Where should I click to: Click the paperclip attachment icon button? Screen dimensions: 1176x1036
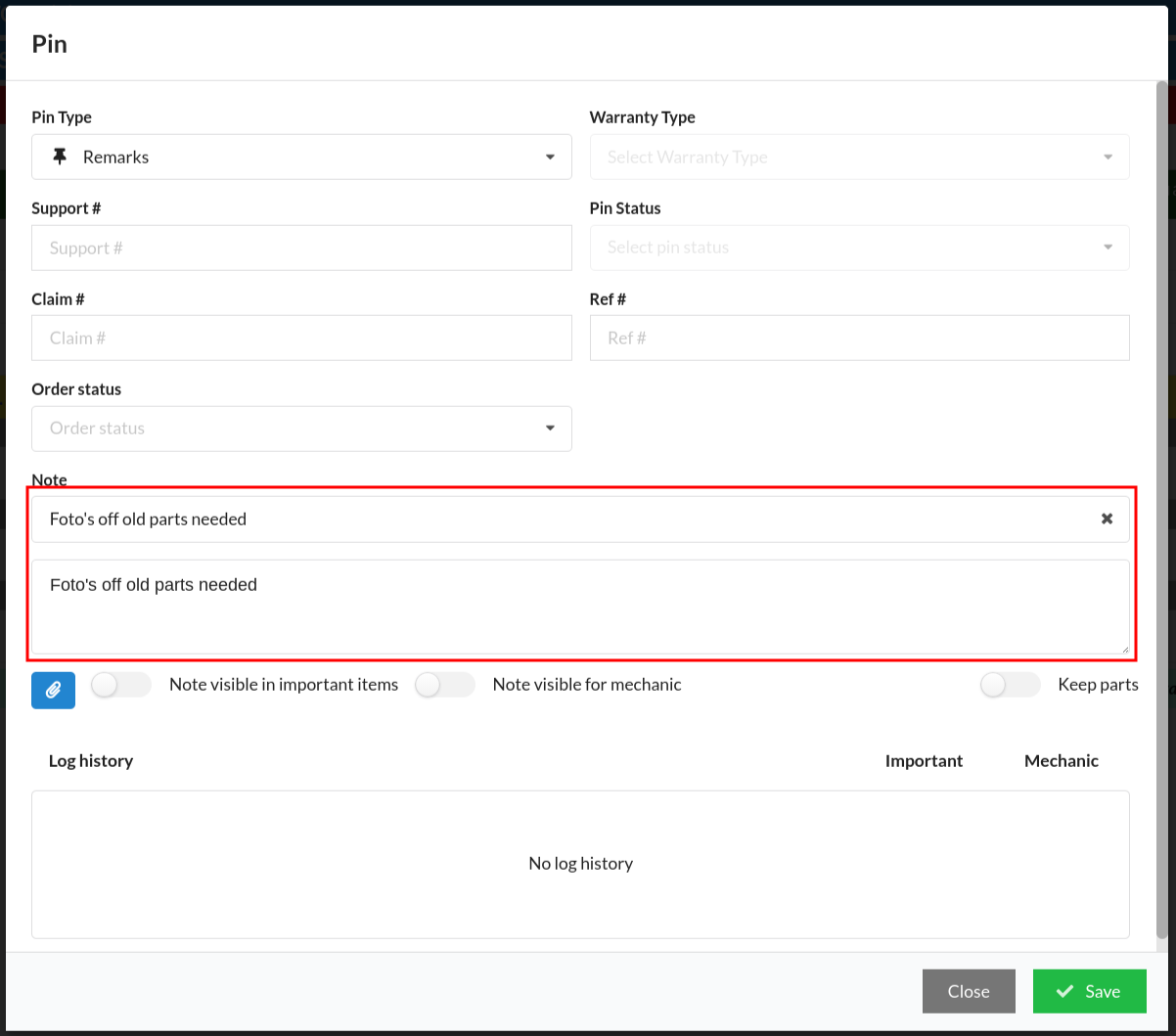point(53,690)
